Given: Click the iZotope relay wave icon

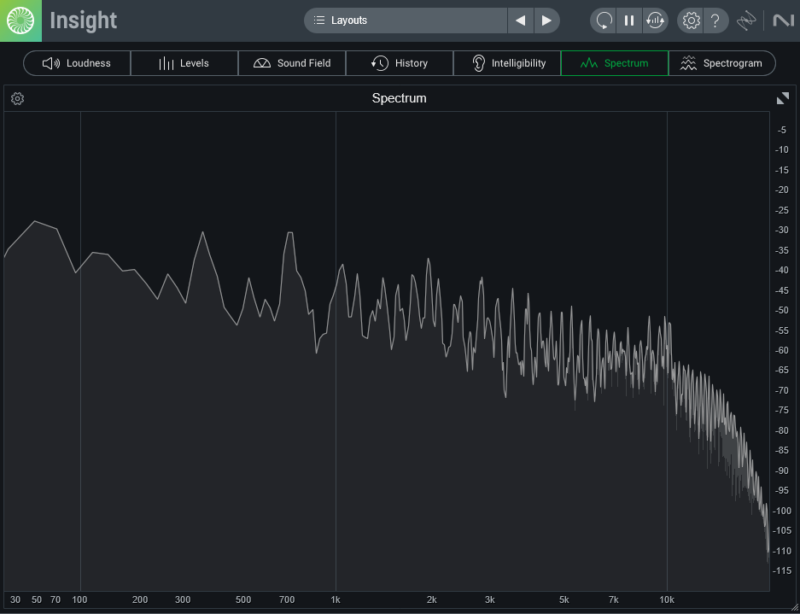Looking at the screenshot, I should pos(748,20).
